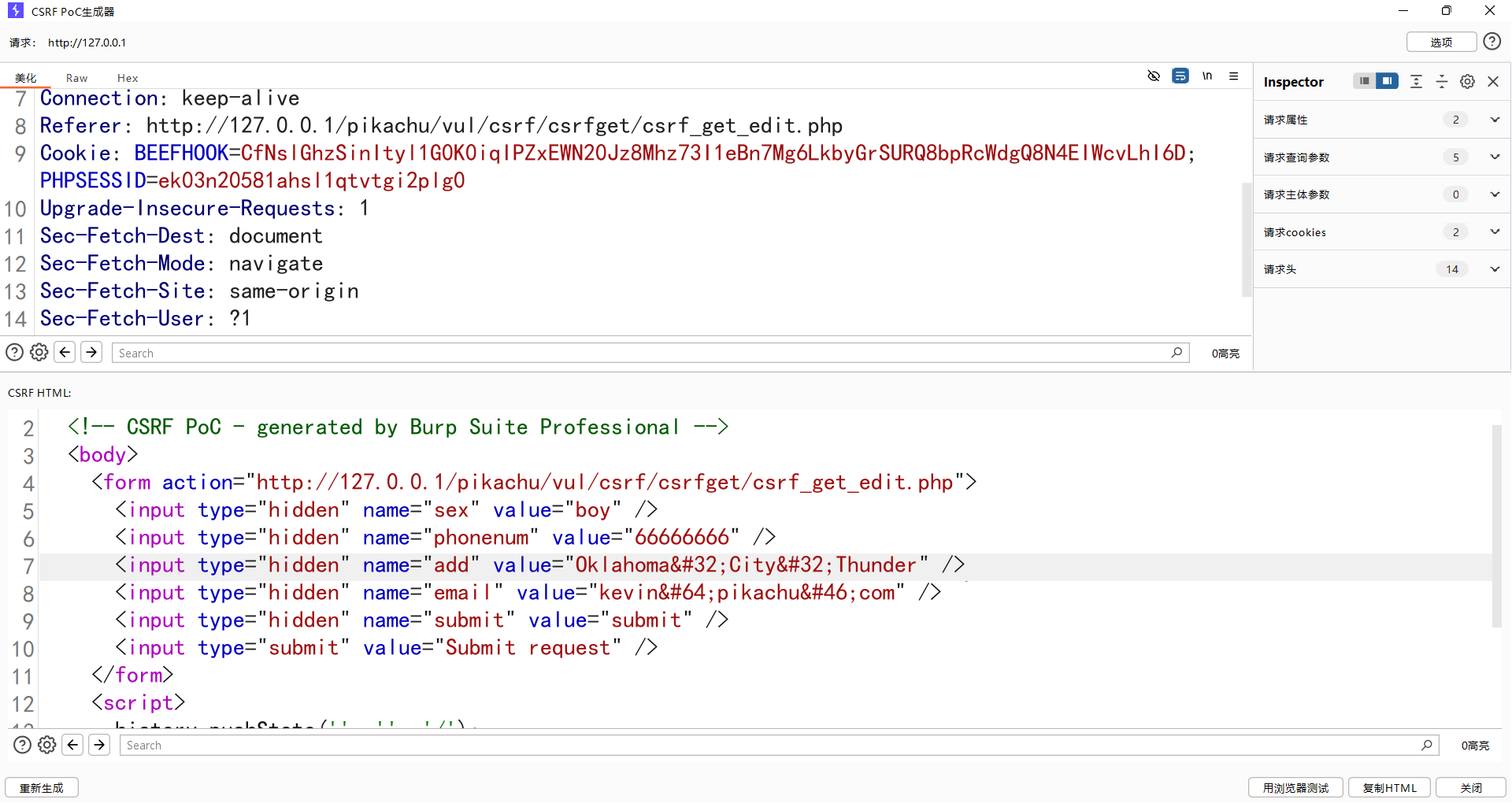Screen dimensions: 1512x803
Task: Open Inspector settings gear
Action: [x=1467, y=81]
